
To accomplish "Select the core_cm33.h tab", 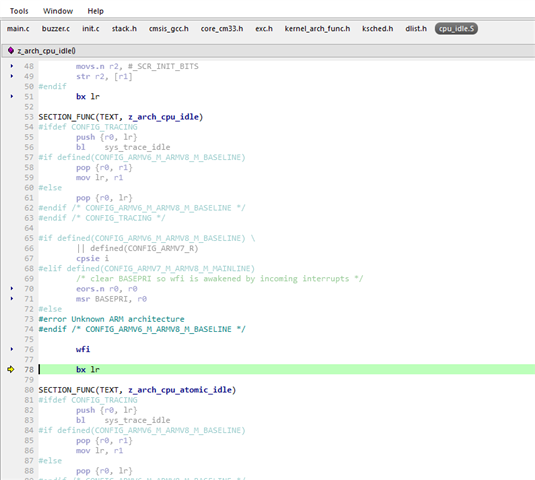I will coord(222,29).
